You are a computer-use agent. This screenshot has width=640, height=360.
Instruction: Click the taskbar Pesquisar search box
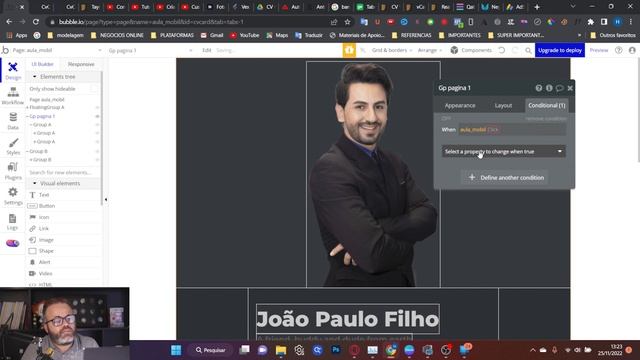click(210, 350)
